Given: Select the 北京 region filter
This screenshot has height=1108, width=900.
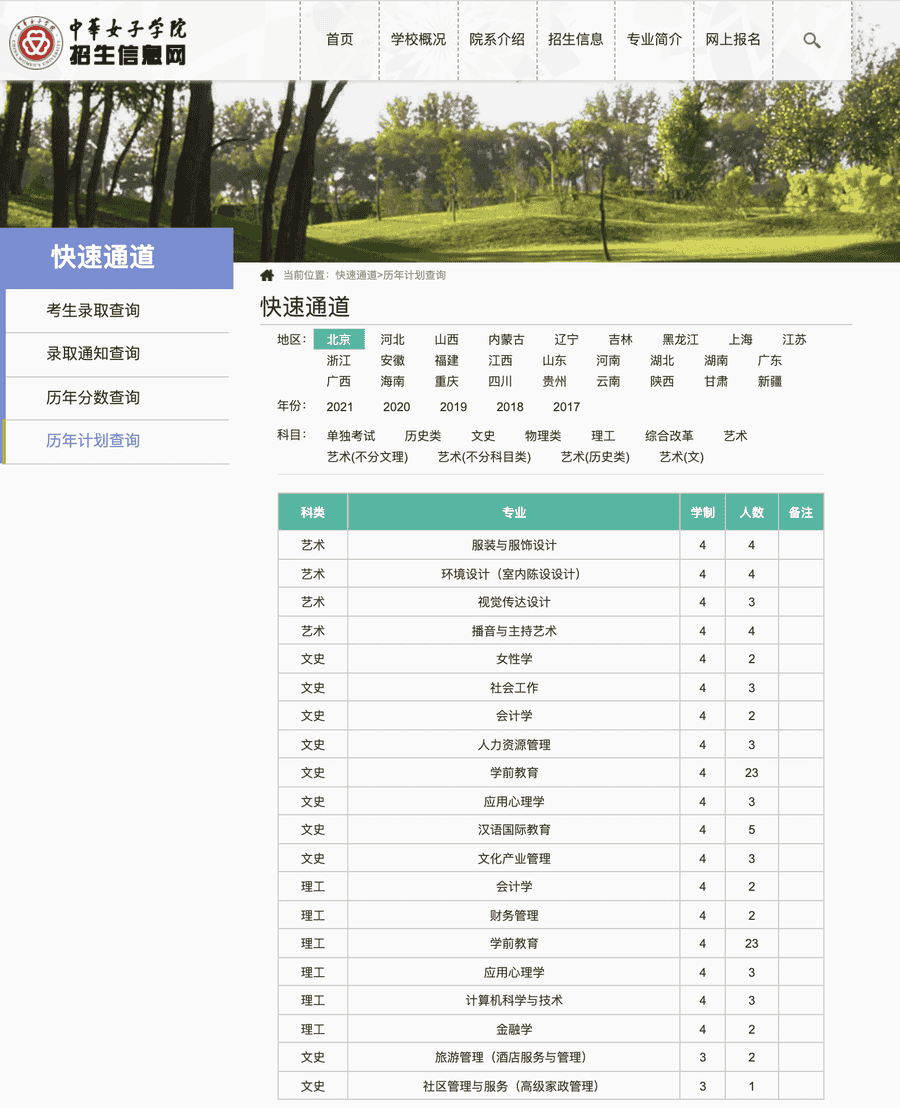Looking at the screenshot, I should tap(339, 340).
